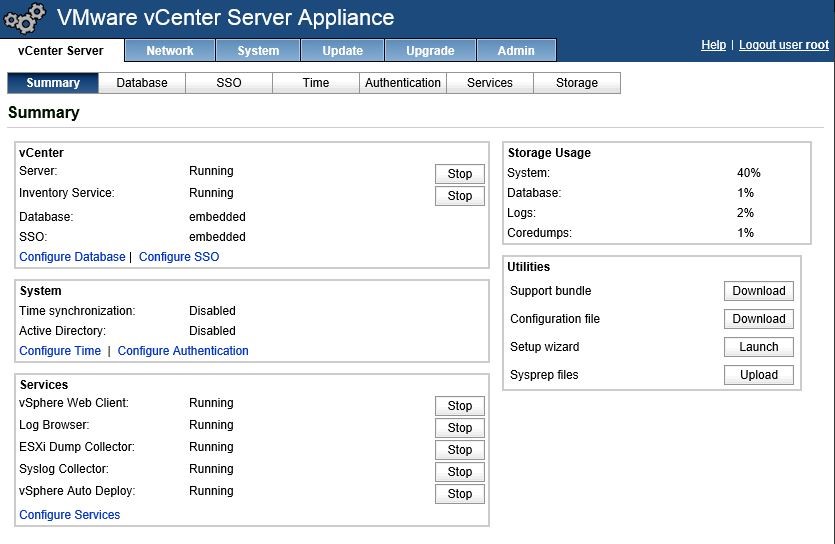This screenshot has width=835, height=544.
Task: Click the Database embedded value
Action: coord(217,217)
